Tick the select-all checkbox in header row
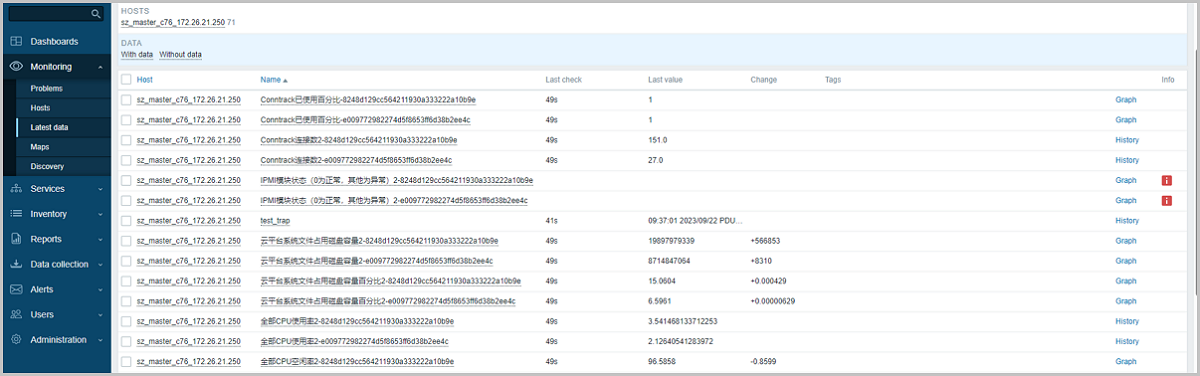Viewport: 1200px width, 376px height. tap(126, 79)
